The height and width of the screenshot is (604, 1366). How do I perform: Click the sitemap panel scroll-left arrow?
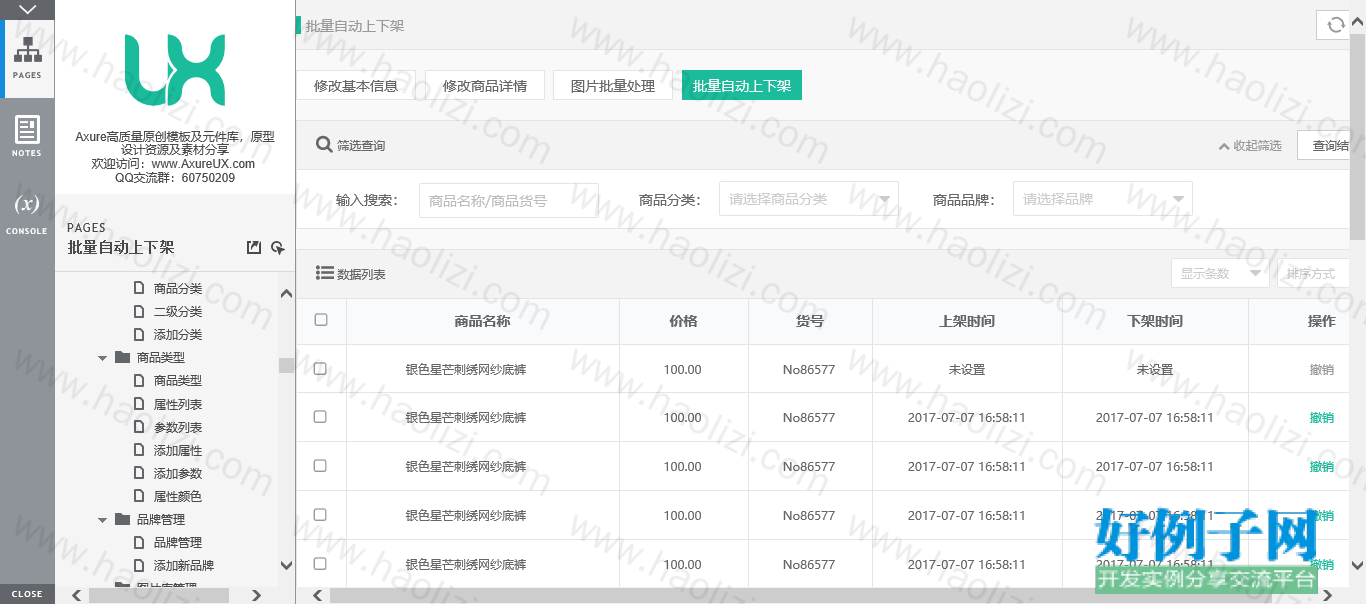77,595
